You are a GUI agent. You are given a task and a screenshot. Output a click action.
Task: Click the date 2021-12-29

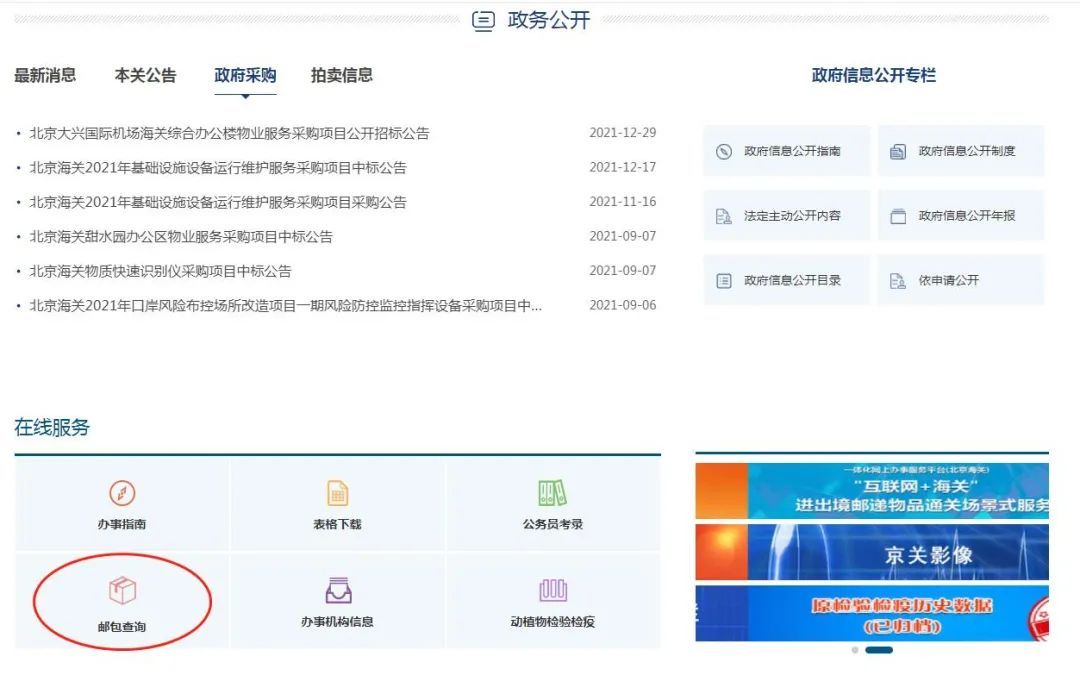coord(623,133)
